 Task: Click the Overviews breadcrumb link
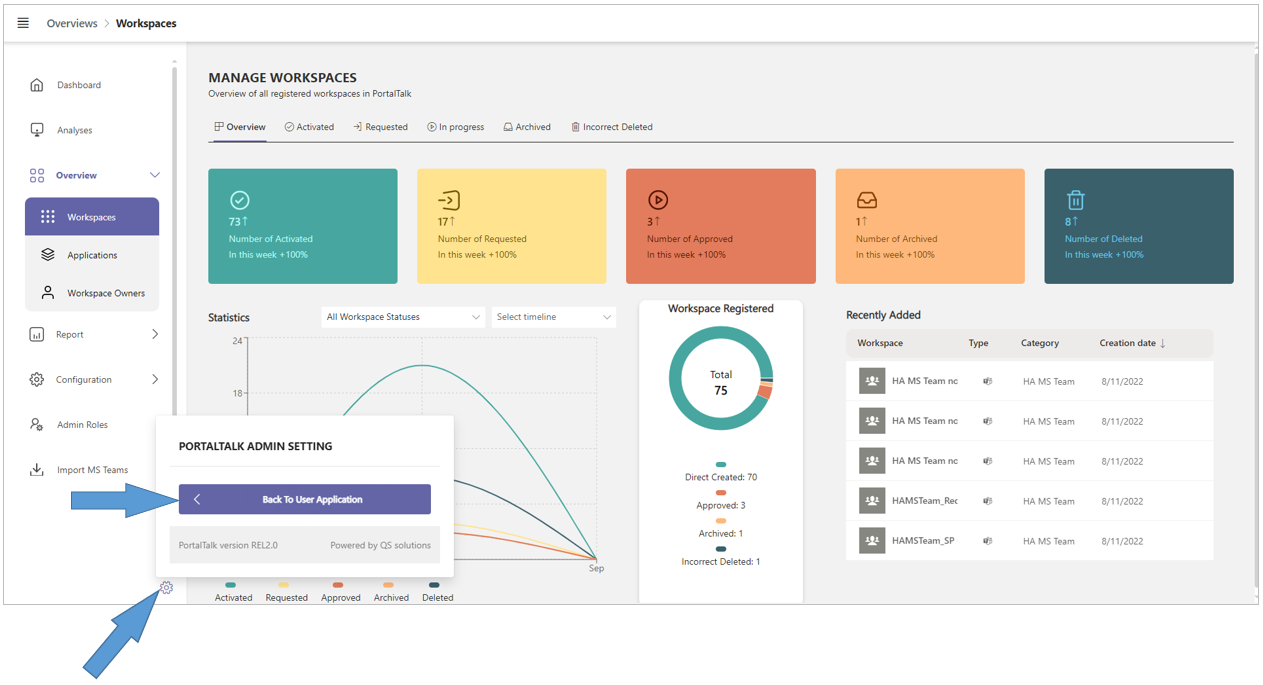click(x=72, y=23)
